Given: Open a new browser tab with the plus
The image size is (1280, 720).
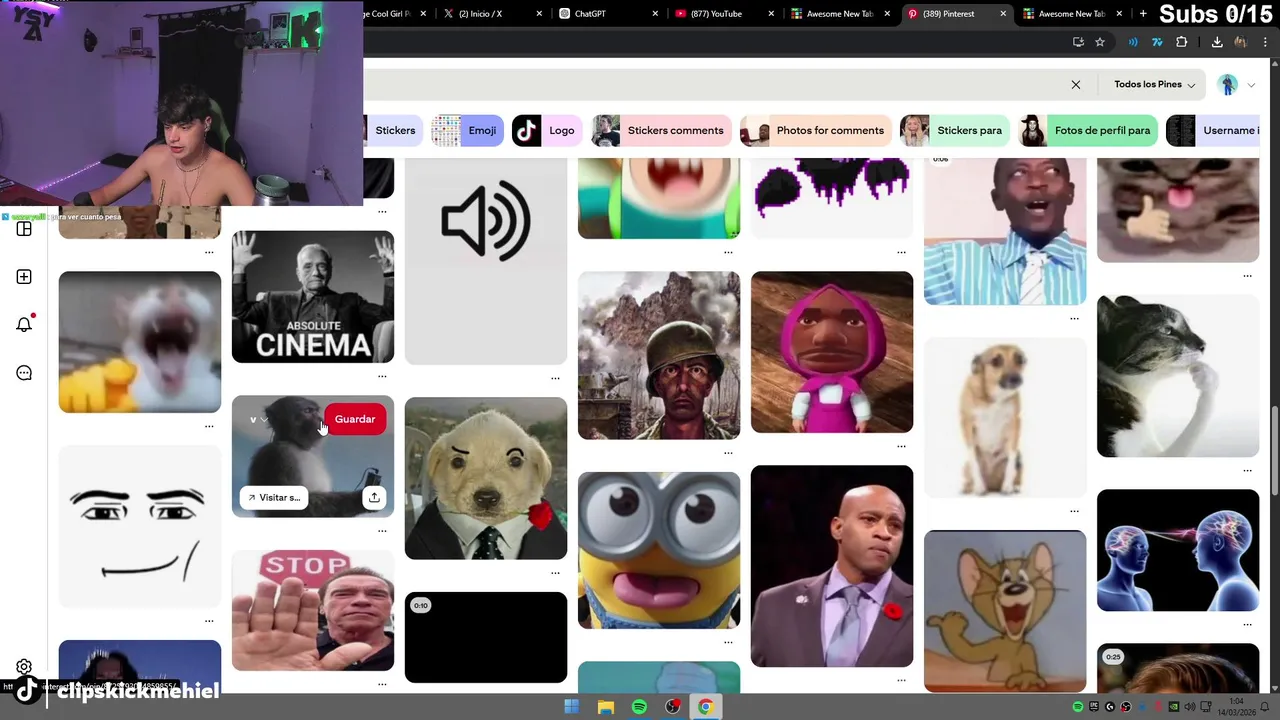Looking at the screenshot, I should 1143,14.
